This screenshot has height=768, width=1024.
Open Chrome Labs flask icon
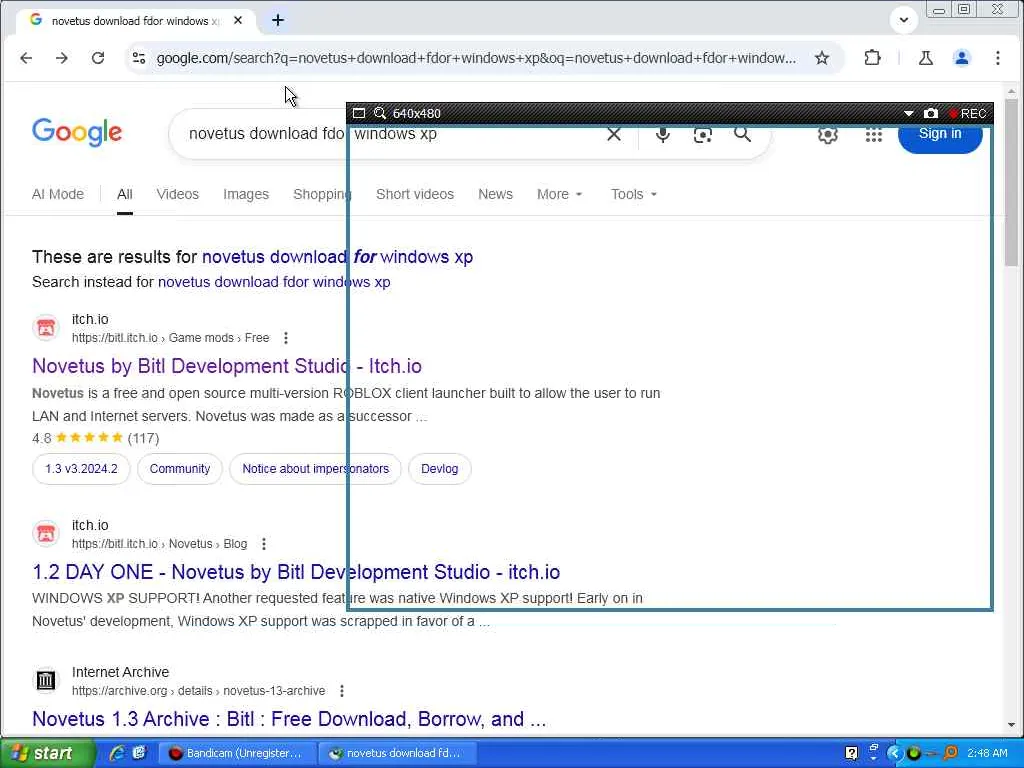925,58
